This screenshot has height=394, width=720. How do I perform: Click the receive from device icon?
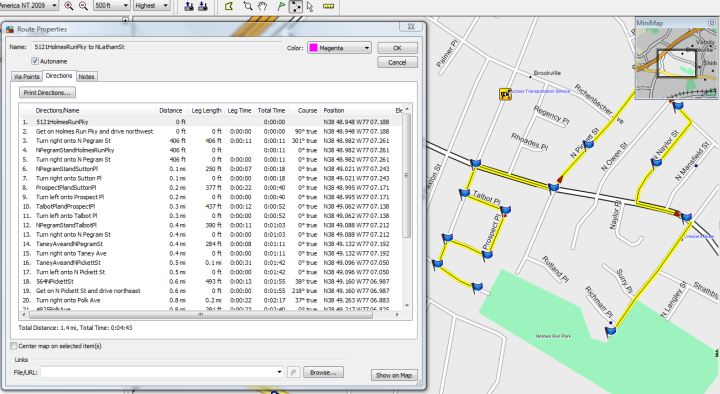(202, 6)
